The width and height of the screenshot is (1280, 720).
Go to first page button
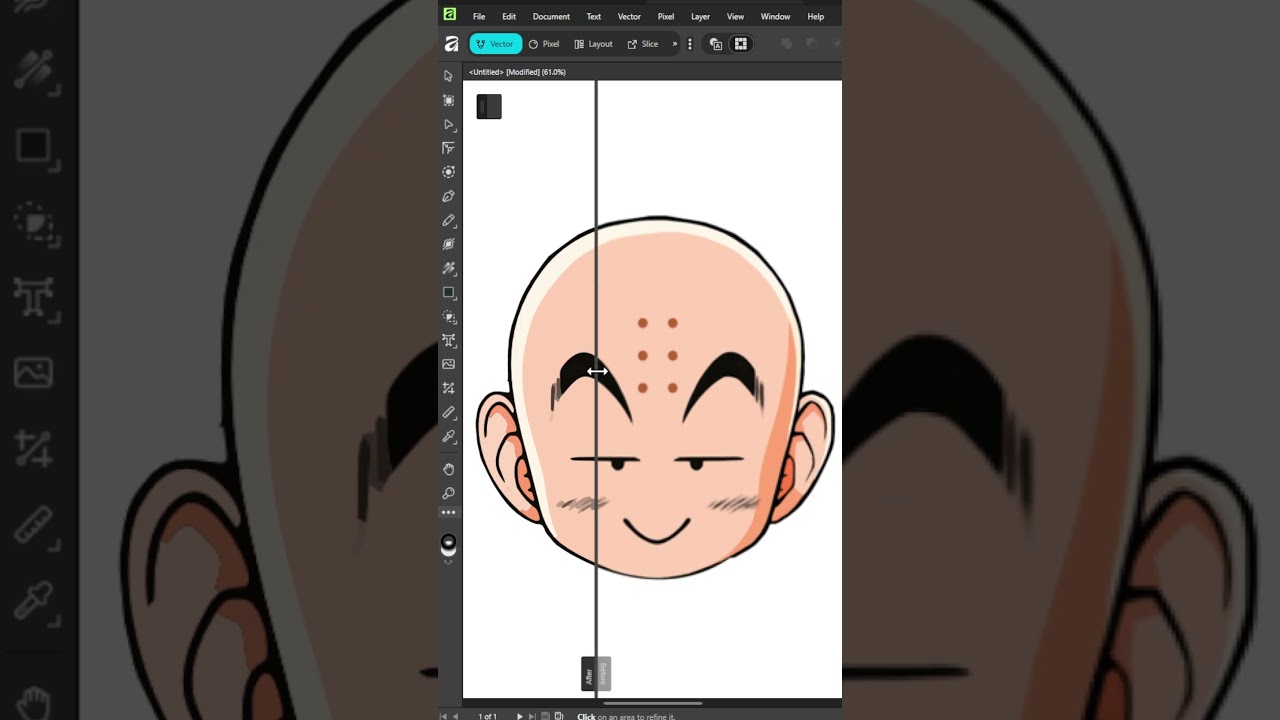tap(444, 716)
